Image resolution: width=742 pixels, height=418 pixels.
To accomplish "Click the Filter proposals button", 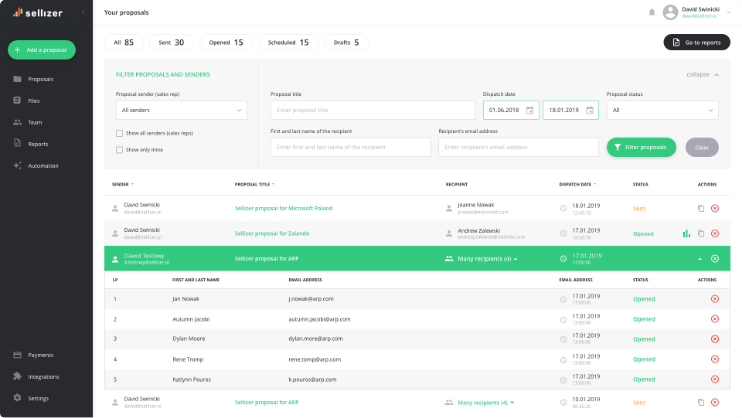I will pyautogui.click(x=641, y=147).
